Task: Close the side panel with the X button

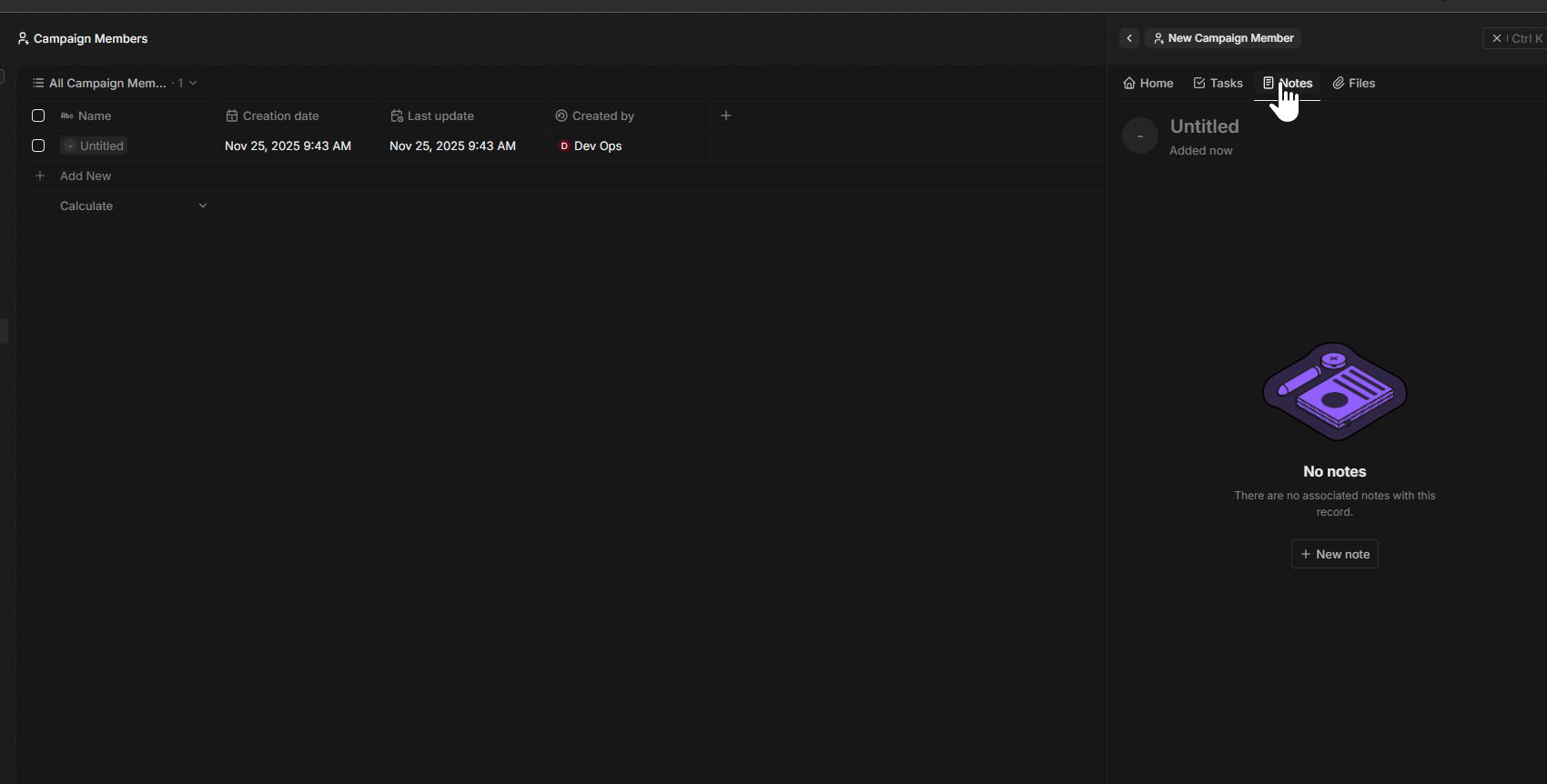Action: (1497, 38)
